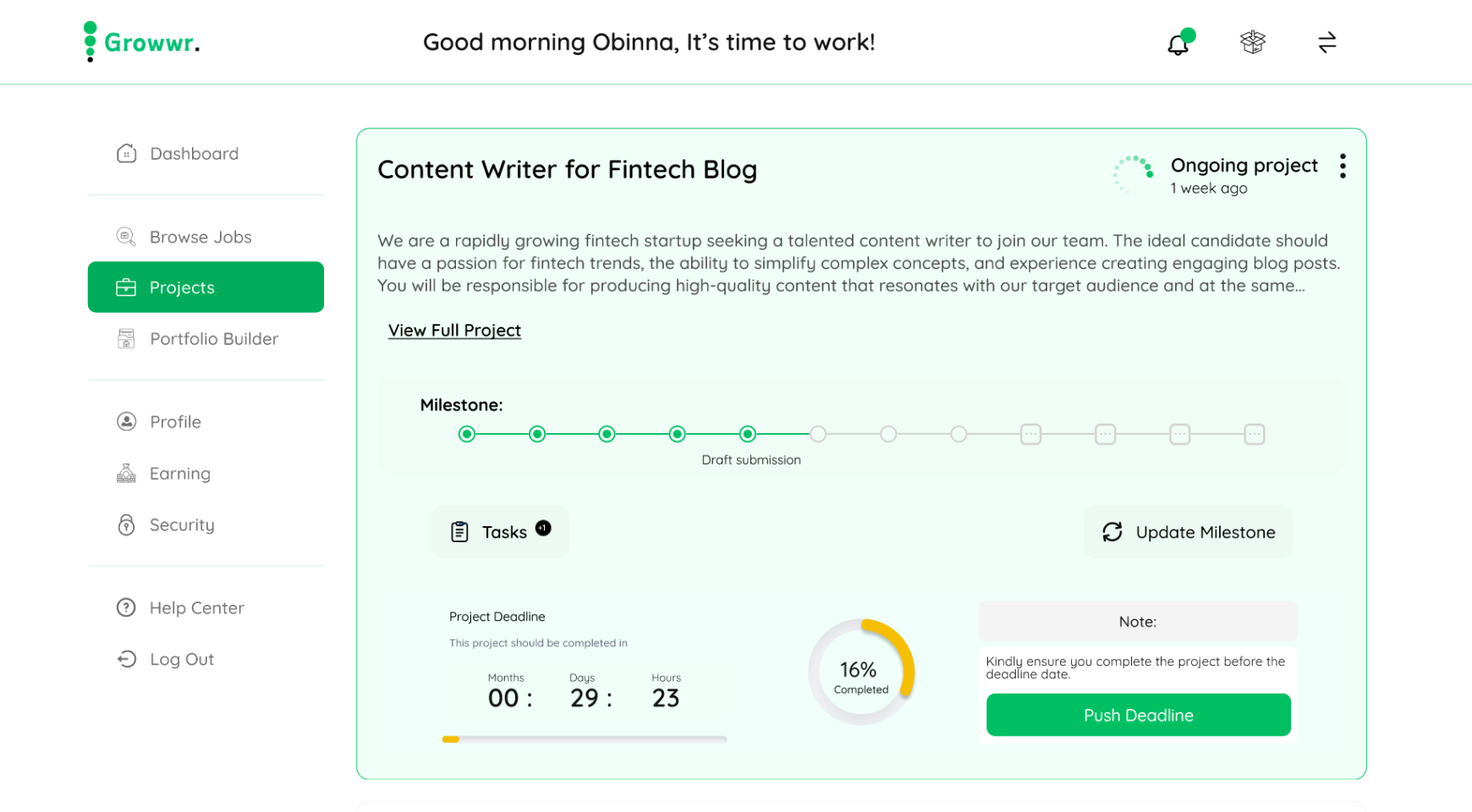Viewport: 1472px width, 812px height.
Task: Click the View Full Project link
Action: pos(454,331)
